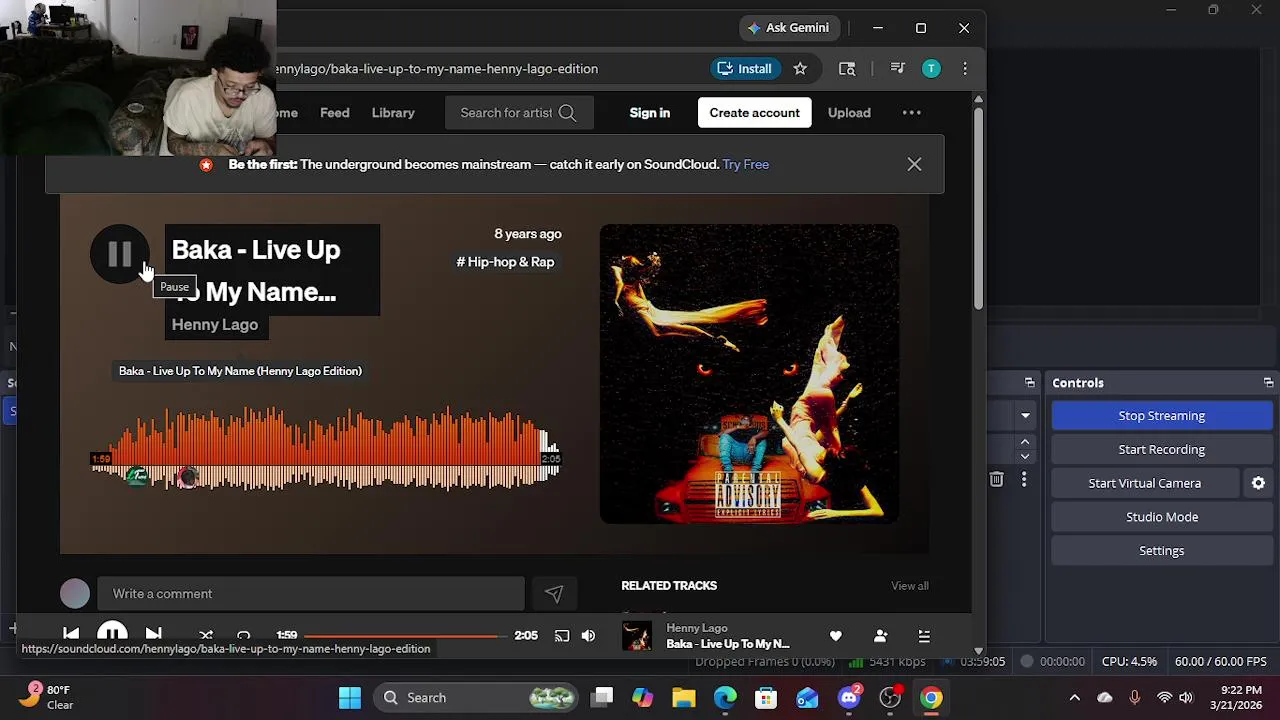
Task: Toggle Studio Mode in OBS
Action: [1162, 517]
